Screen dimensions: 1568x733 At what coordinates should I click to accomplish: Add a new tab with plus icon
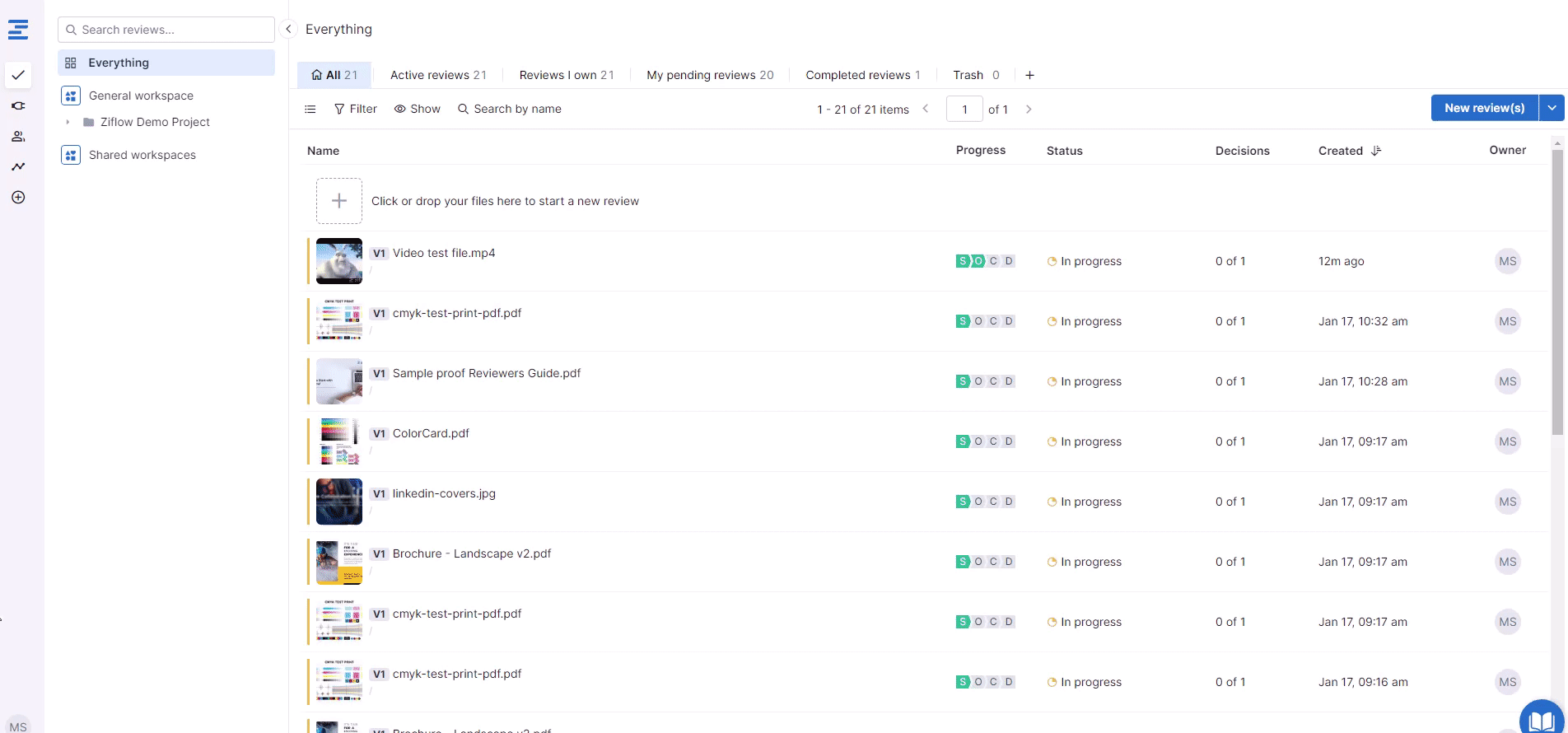click(1029, 75)
